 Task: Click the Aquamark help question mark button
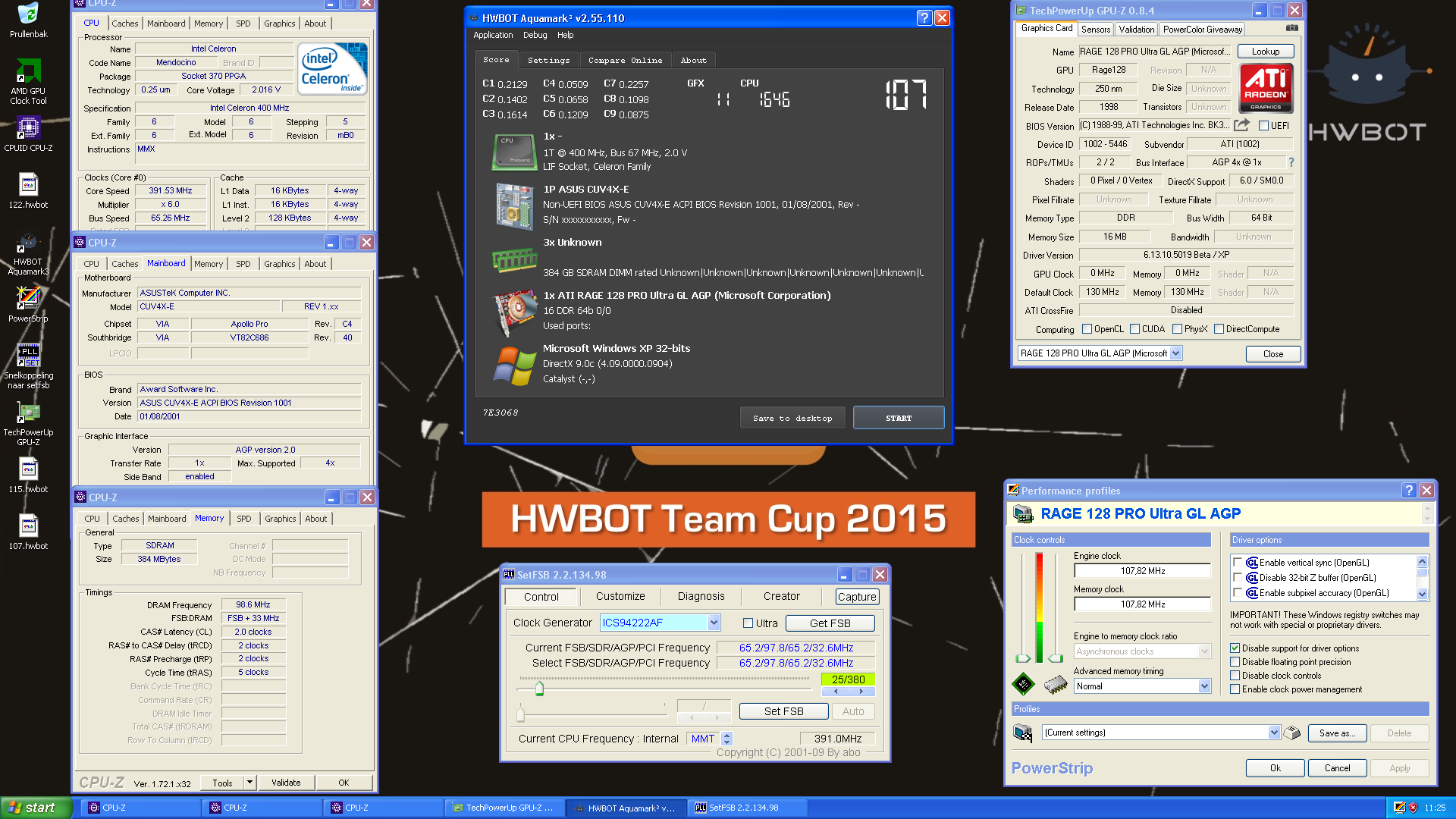click(924, 18)
